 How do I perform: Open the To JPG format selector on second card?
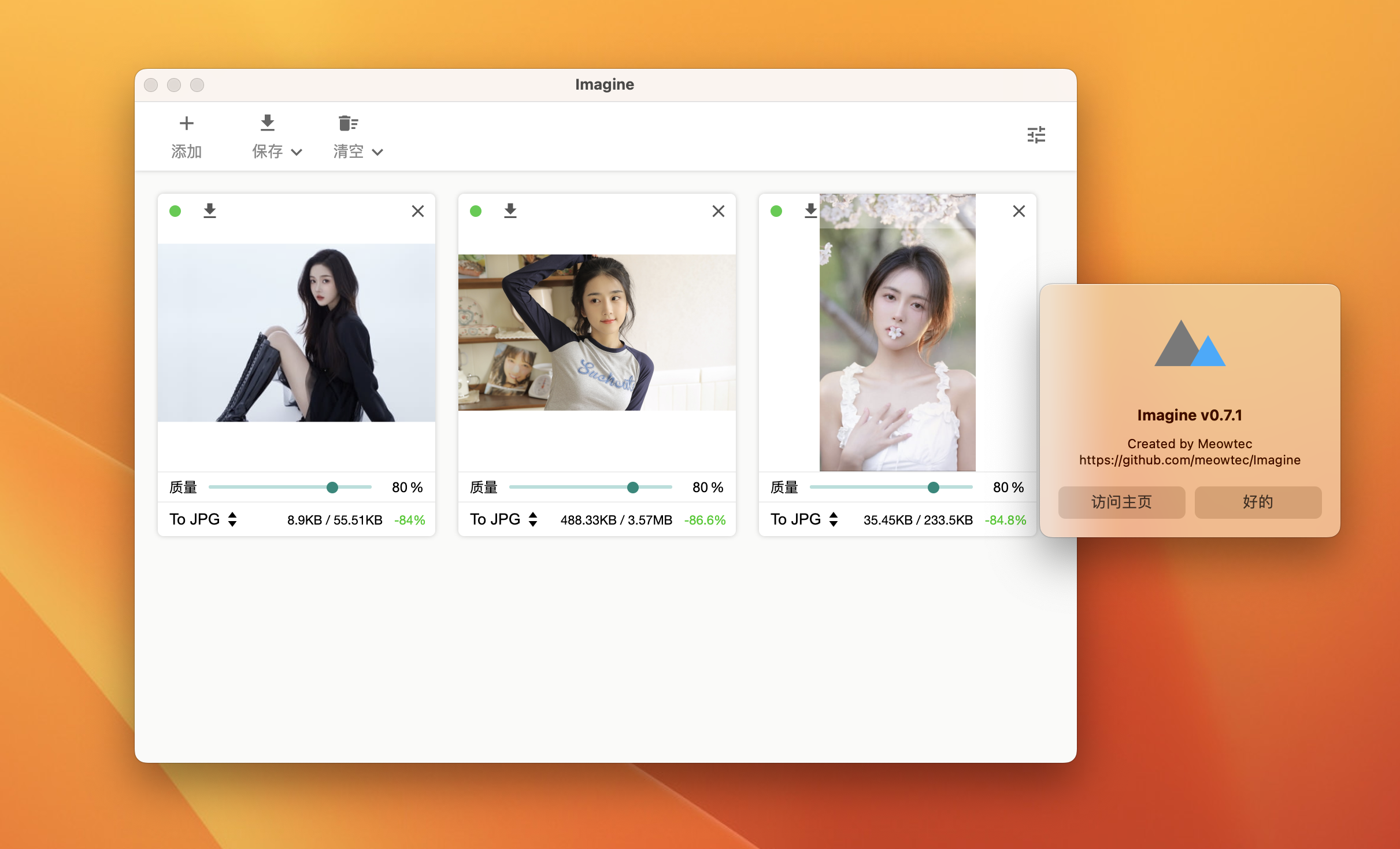(504, 519)
